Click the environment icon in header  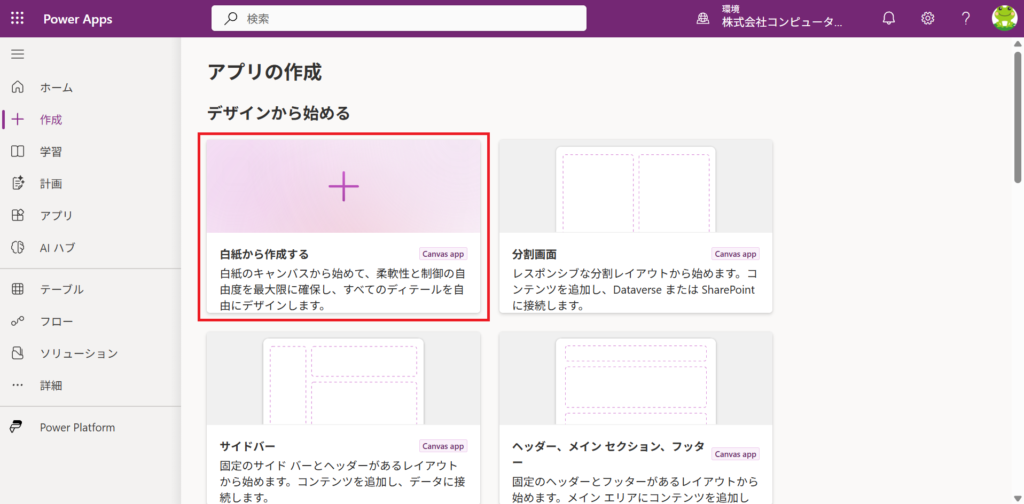pos(703,19)
